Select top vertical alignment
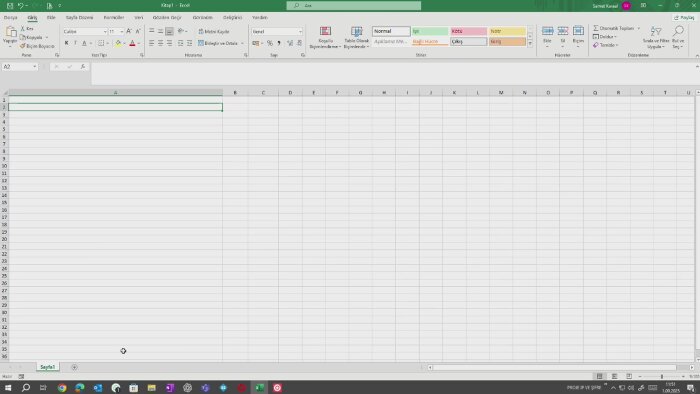Viewport: 700px width, 394px height. [x=152, y=31]
